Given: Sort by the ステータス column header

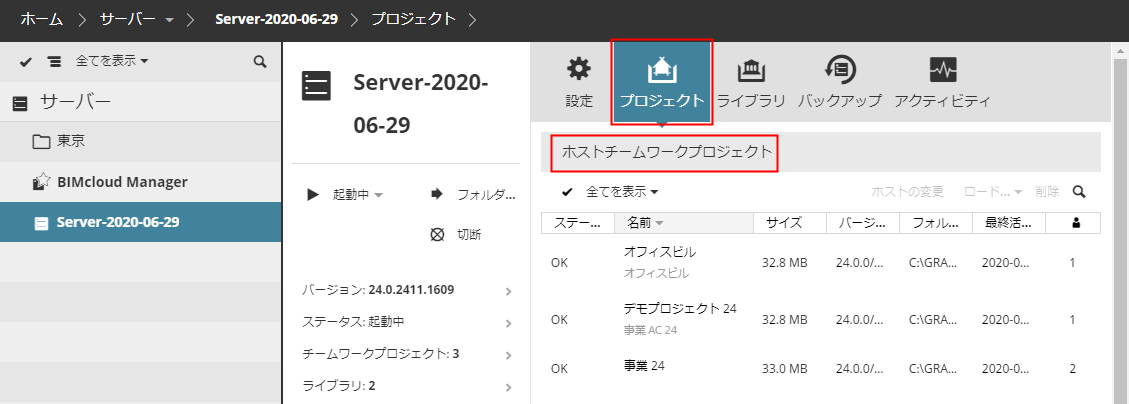Looking at the screenshot, I should coord(577,223).
